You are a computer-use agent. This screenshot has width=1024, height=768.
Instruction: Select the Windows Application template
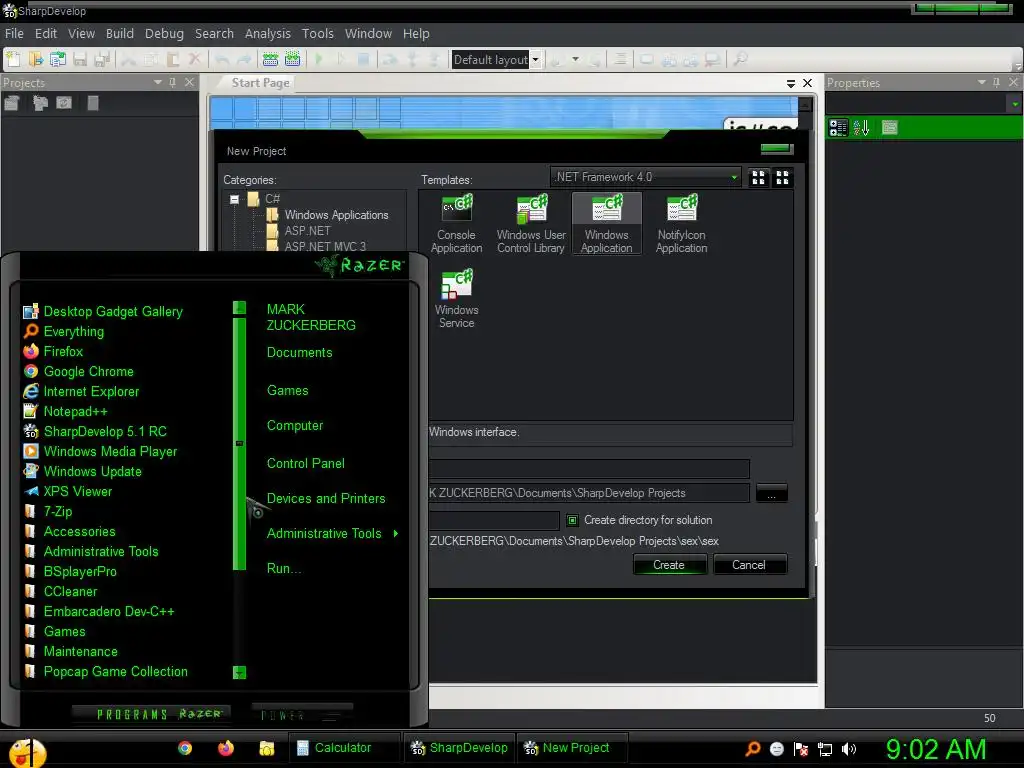point(607,224)
